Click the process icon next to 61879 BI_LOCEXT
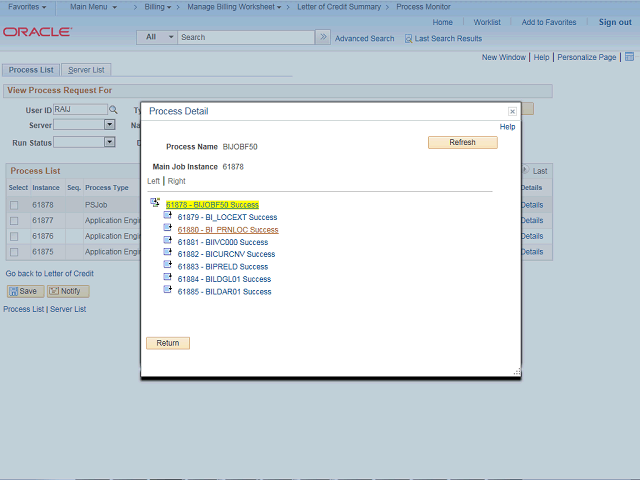Screen dimensions: 640x480 [168, 216]
